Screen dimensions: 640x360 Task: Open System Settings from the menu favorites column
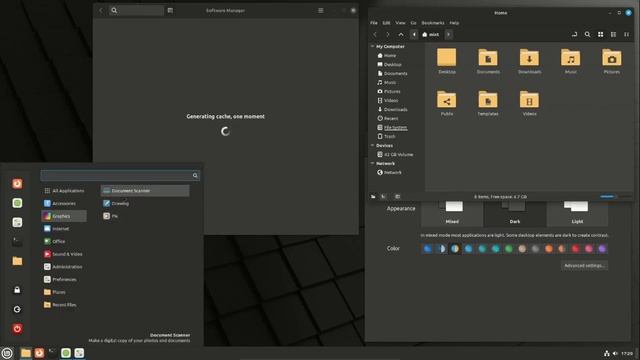(x=17, y=222)
